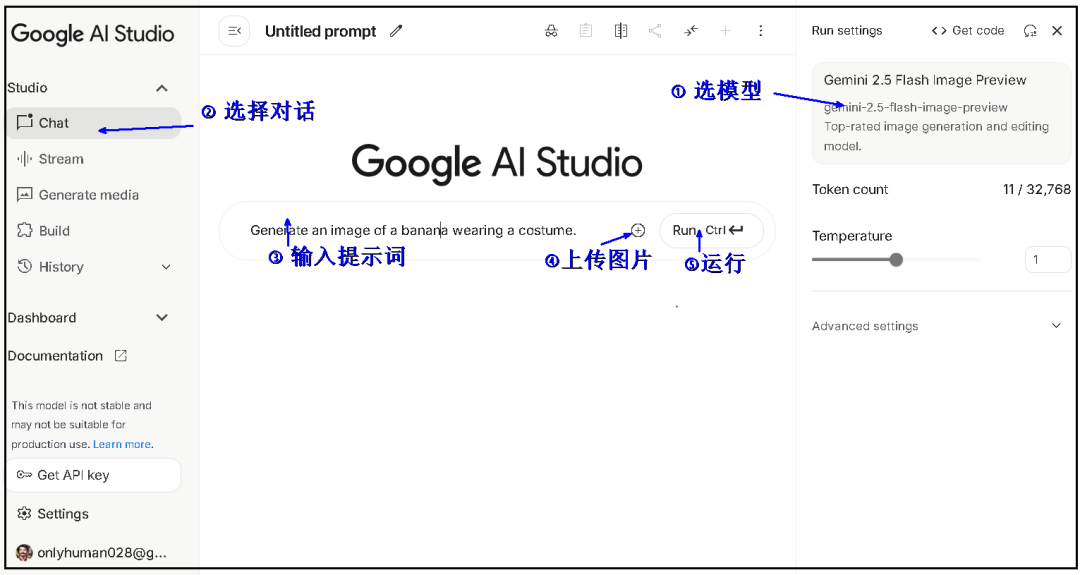Open the Gemini 2.5 Flash Image Preview model selector
1080x575 pixels.
tap(941, 113)
